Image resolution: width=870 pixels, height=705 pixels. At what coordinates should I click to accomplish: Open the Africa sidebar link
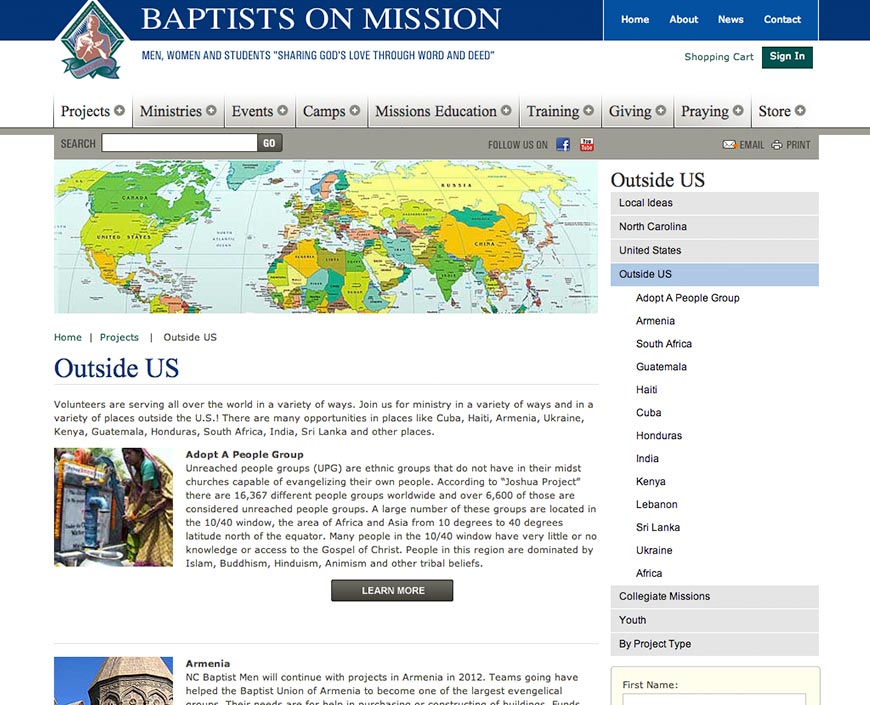pos(649,574)
